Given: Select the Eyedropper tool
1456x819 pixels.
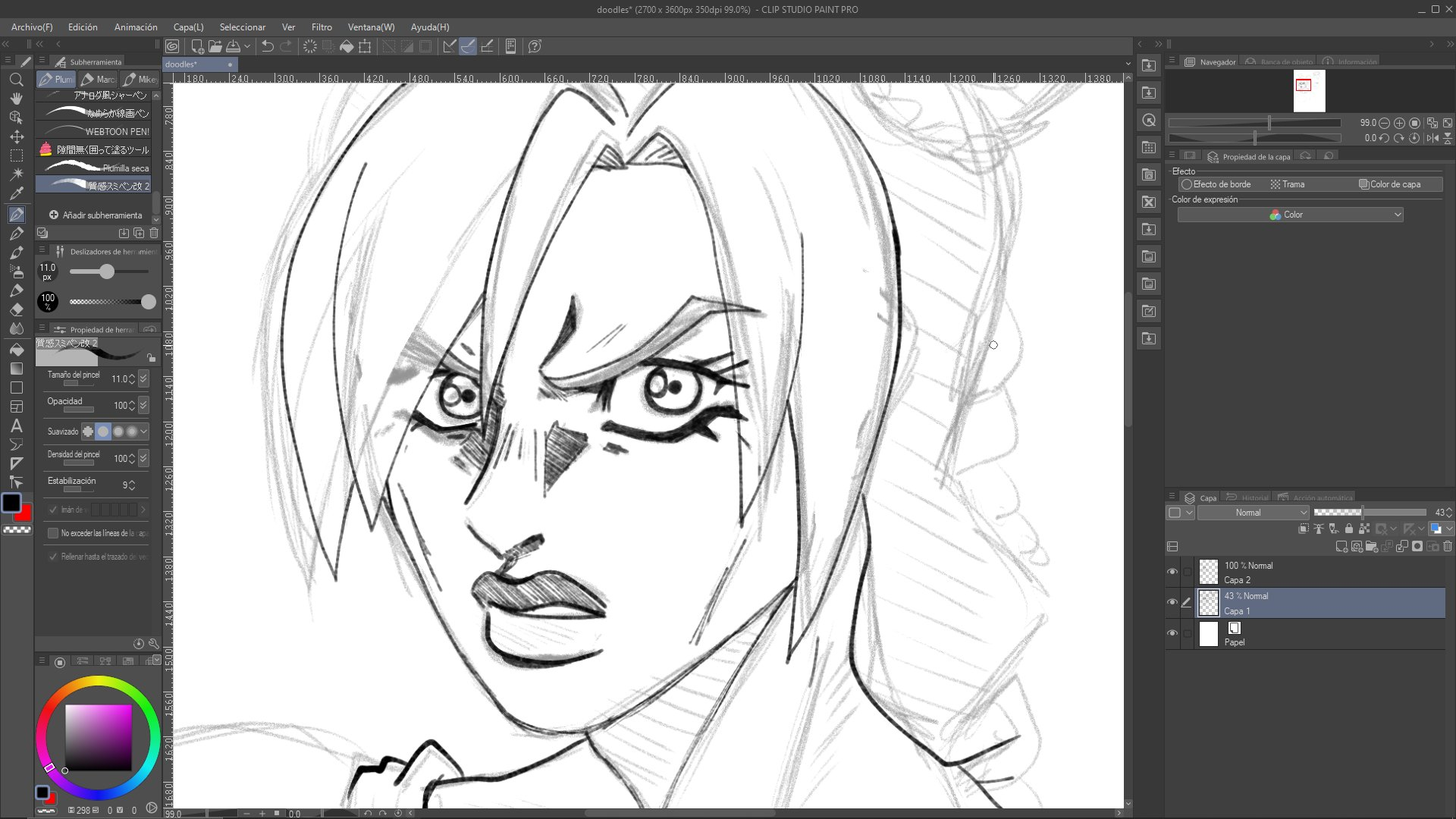Looking at the screenshot, I should coord(16,193).
